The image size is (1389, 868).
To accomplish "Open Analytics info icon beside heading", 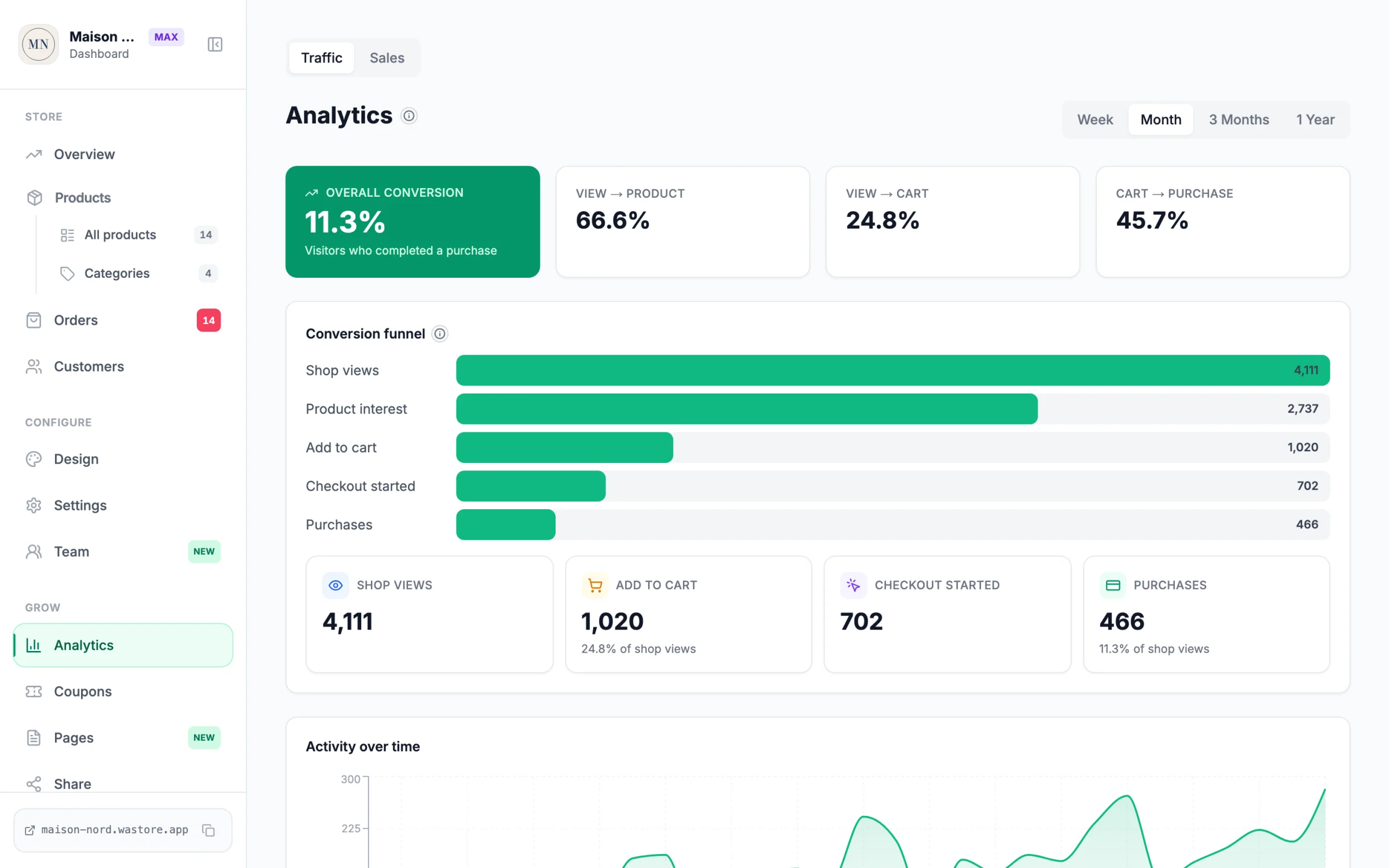I will [x=409, y=116].
